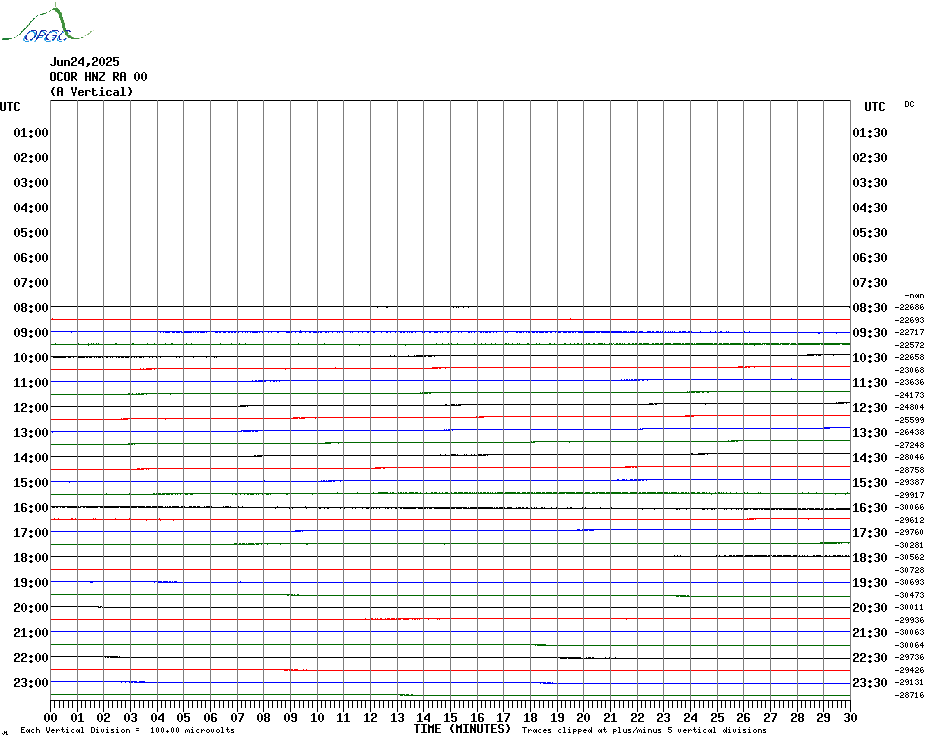
Task: Click the DC value '-22572'
Action: tap(909, 345)
